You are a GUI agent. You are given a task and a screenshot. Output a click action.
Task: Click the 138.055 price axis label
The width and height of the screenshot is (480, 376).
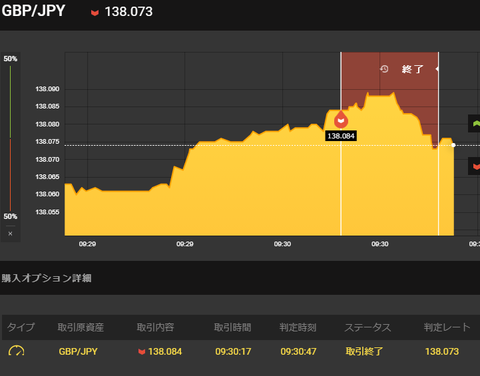tap(47, 212)
